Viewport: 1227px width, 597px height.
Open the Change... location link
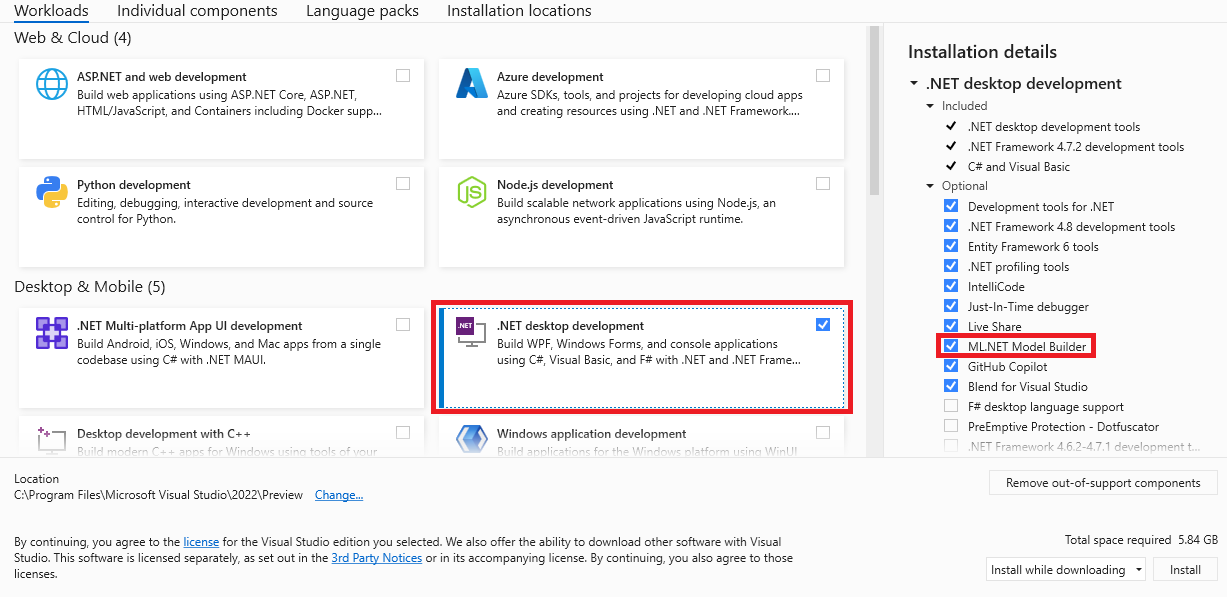coord(338,495)
